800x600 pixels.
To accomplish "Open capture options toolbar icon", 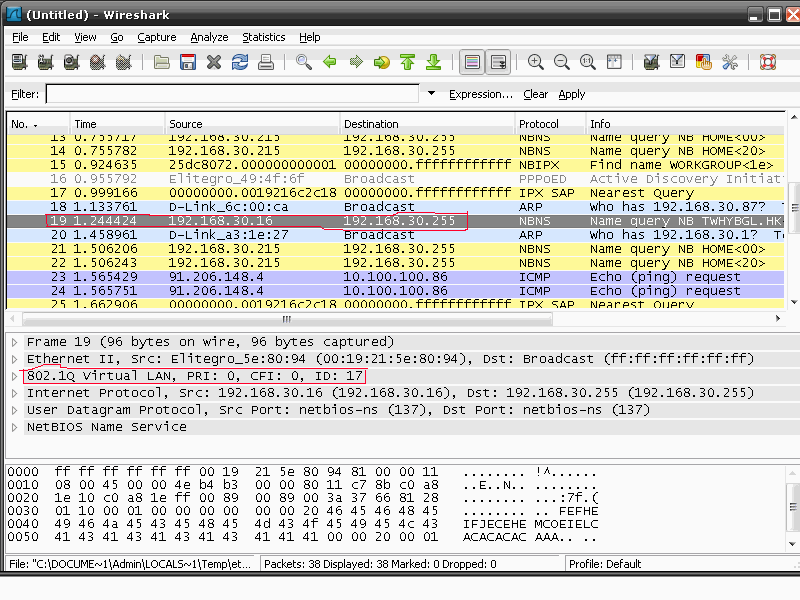I will click(x=45, y=62).
